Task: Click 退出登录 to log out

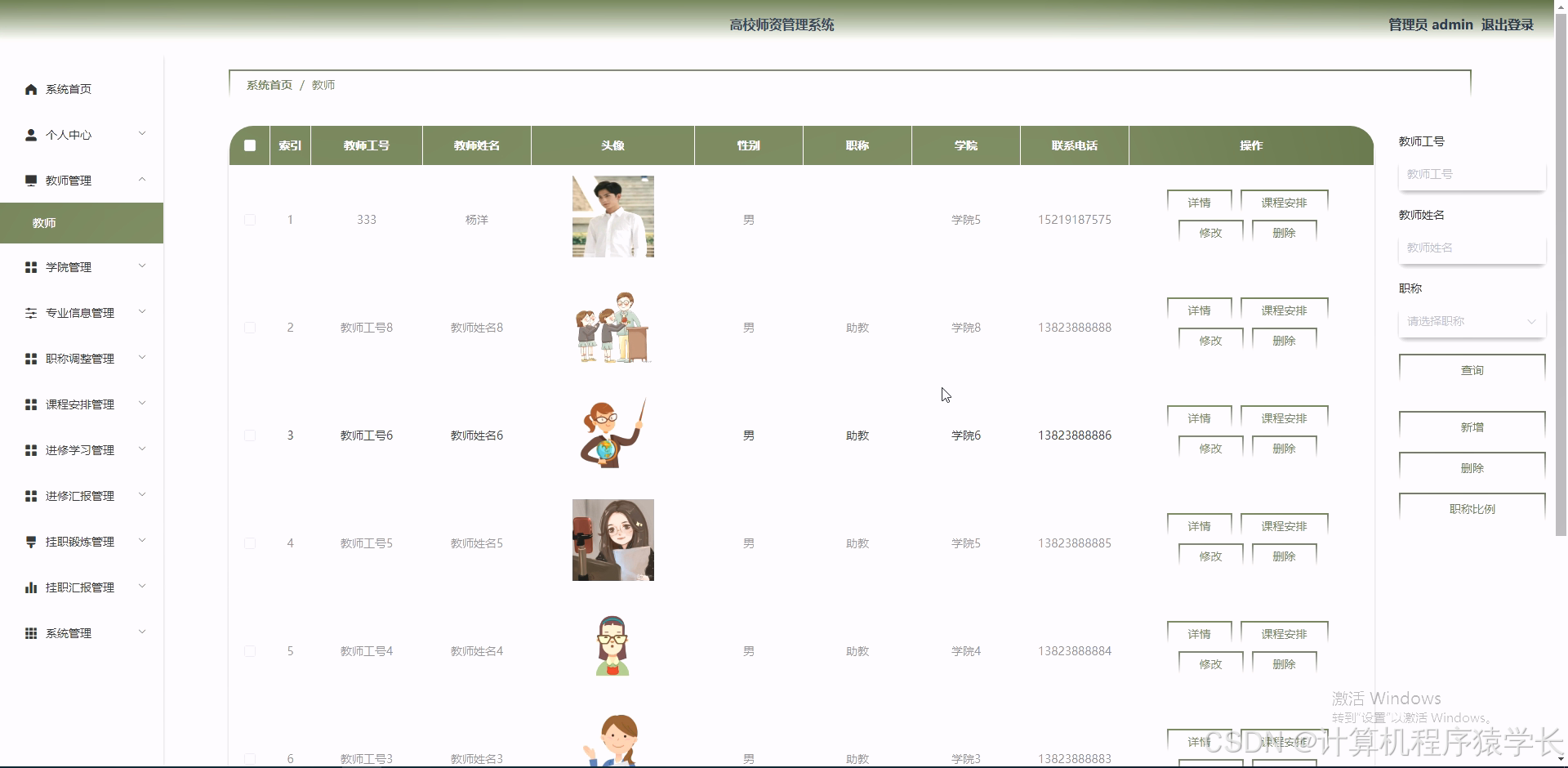Action: 1507,25
